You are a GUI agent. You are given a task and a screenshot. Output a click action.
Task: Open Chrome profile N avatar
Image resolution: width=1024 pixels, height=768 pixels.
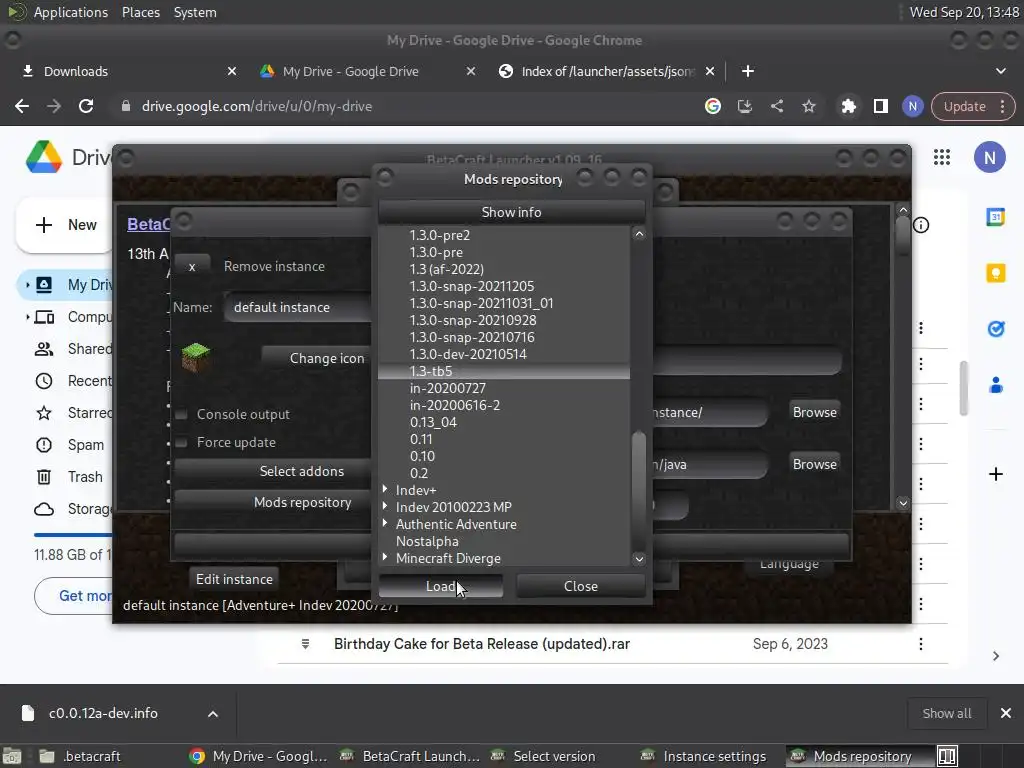click(912, 106)
